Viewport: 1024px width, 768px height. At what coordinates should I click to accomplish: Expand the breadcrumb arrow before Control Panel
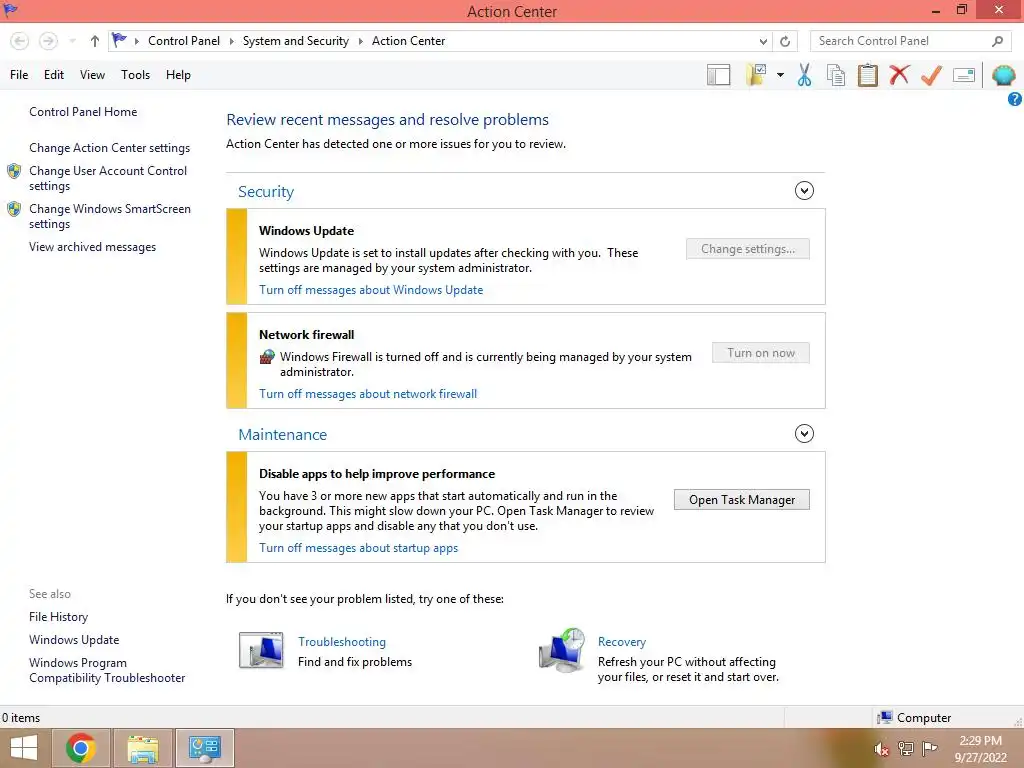click(x=136, y=41)
